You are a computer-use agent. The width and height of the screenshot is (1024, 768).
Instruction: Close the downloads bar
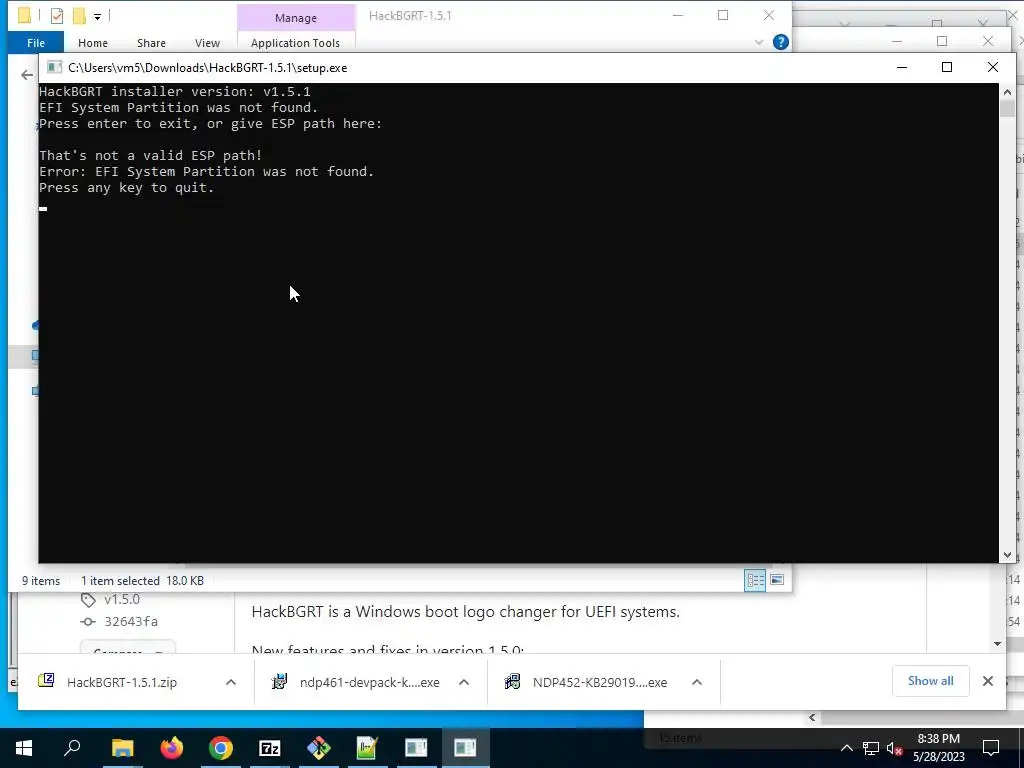[987, 681]
